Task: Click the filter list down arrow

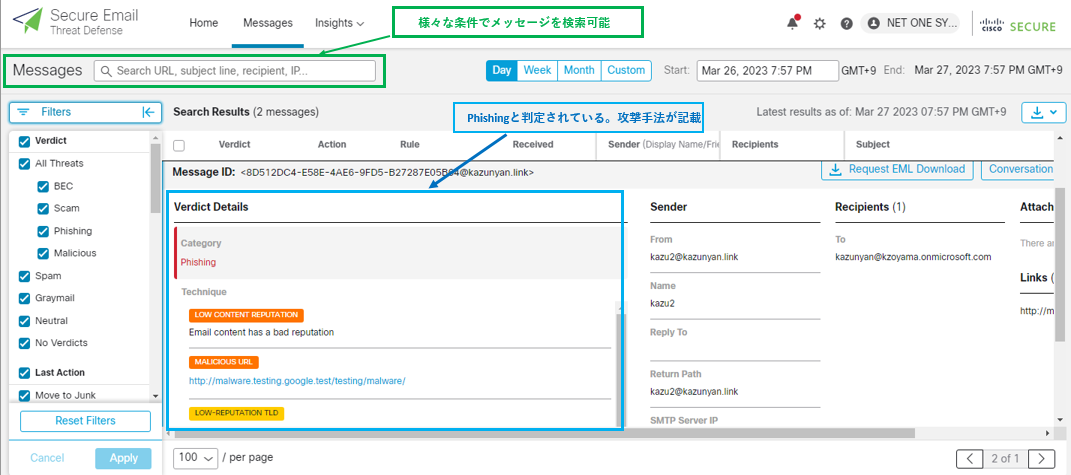Action: coord(155,396)
